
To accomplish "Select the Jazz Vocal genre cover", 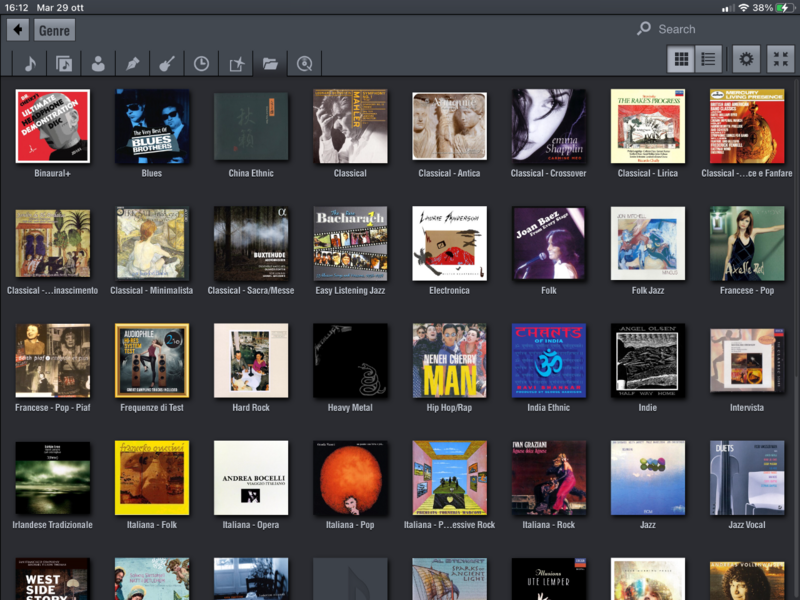I will (747, 478).
